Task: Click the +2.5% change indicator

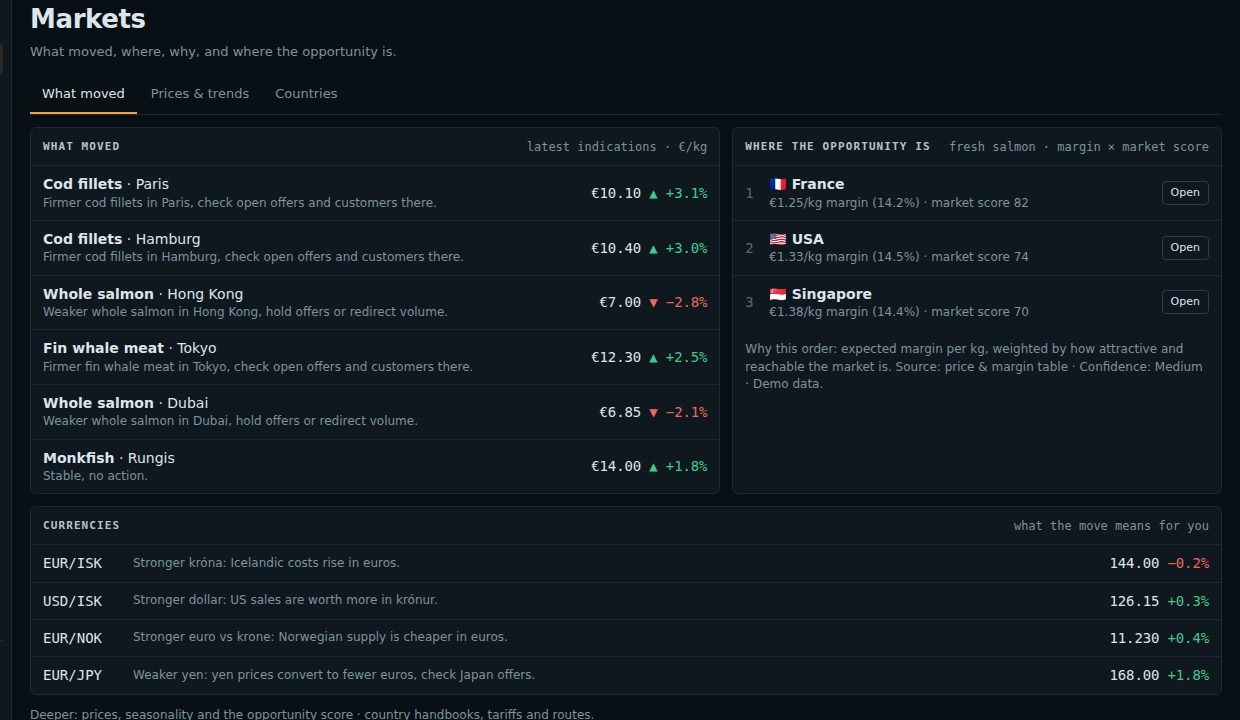Action: 678,357
